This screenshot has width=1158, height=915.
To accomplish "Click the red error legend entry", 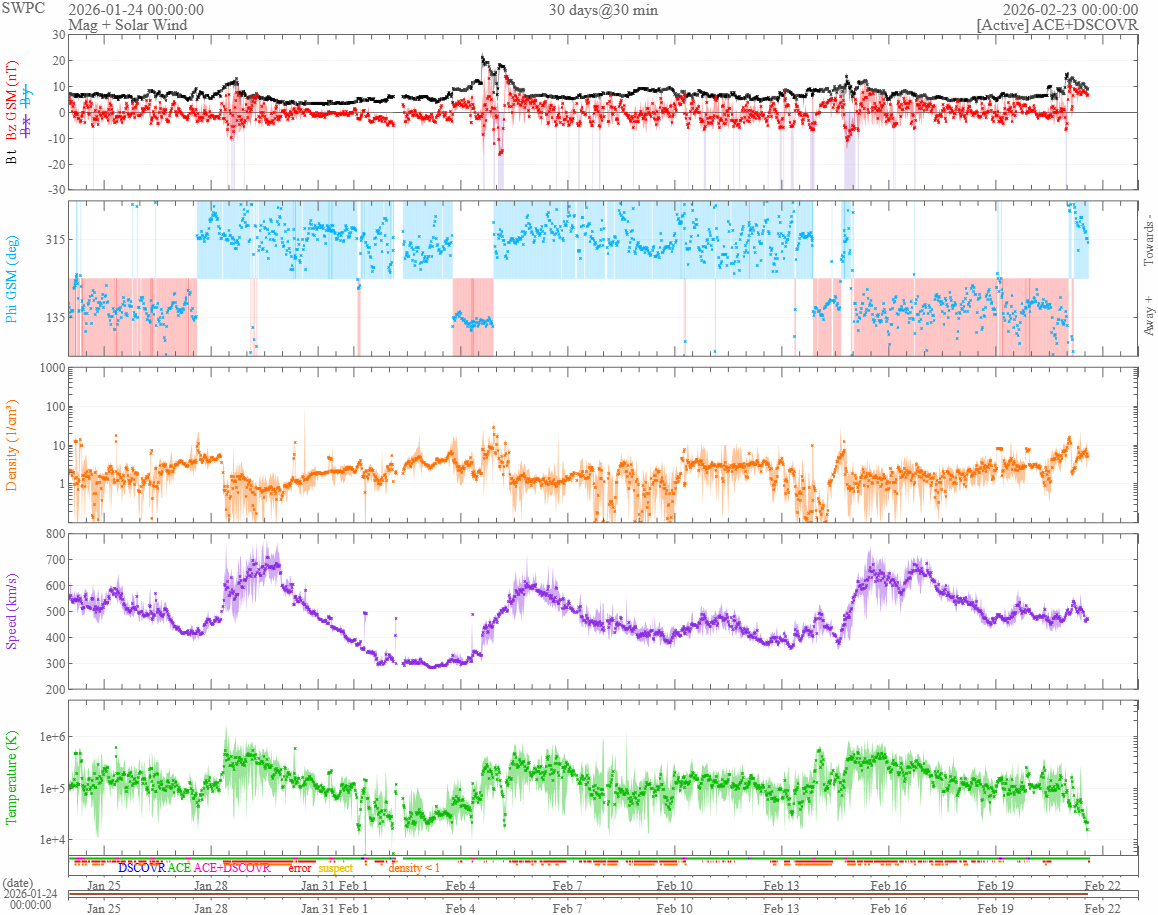I will (x=300, y=868).
